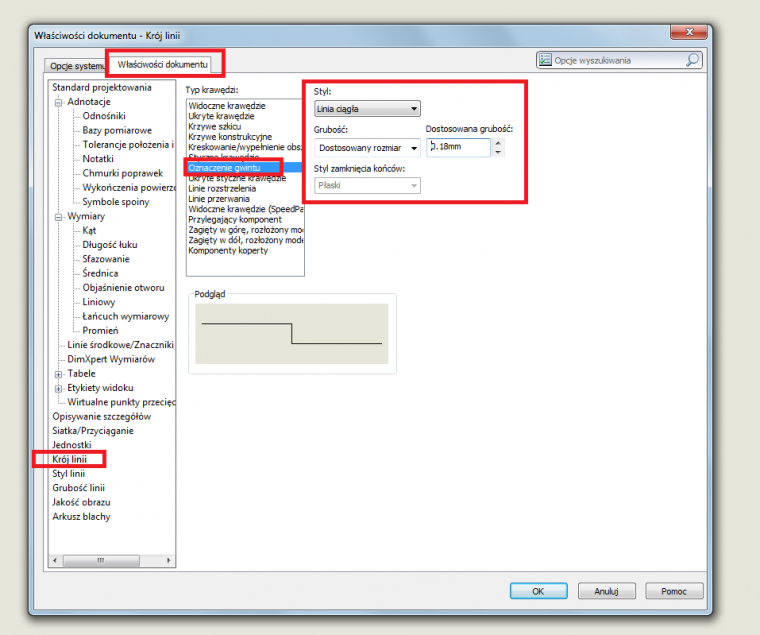This screenshot has height=635, width=760.
Task: Select Kreskowanie/wypełnienie obszaru edge type
Action: click(245, 147)
